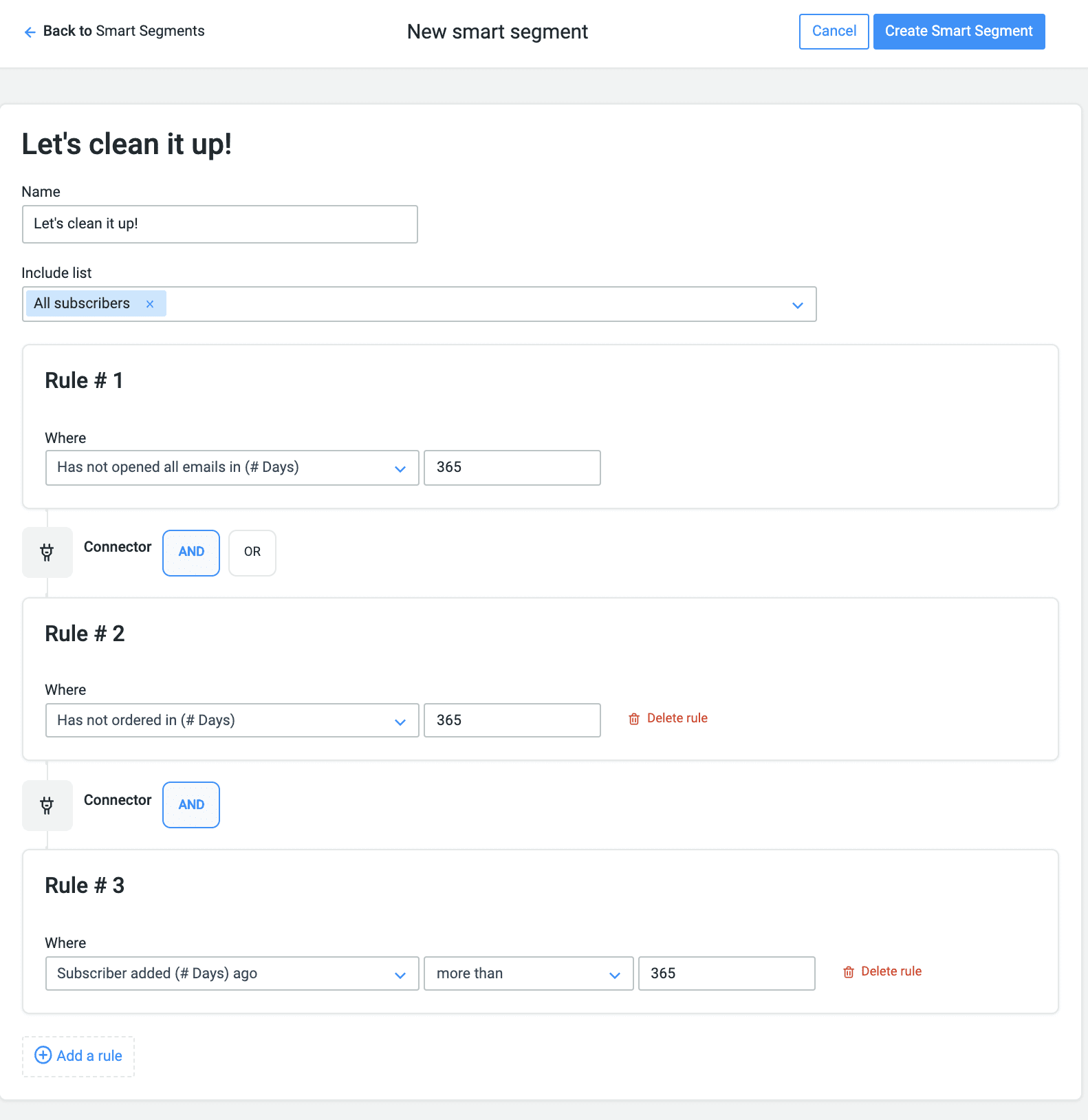Remove the All subscribers tag
This screenshot has height=1120, width=1088.
click(x=150, y=304)
